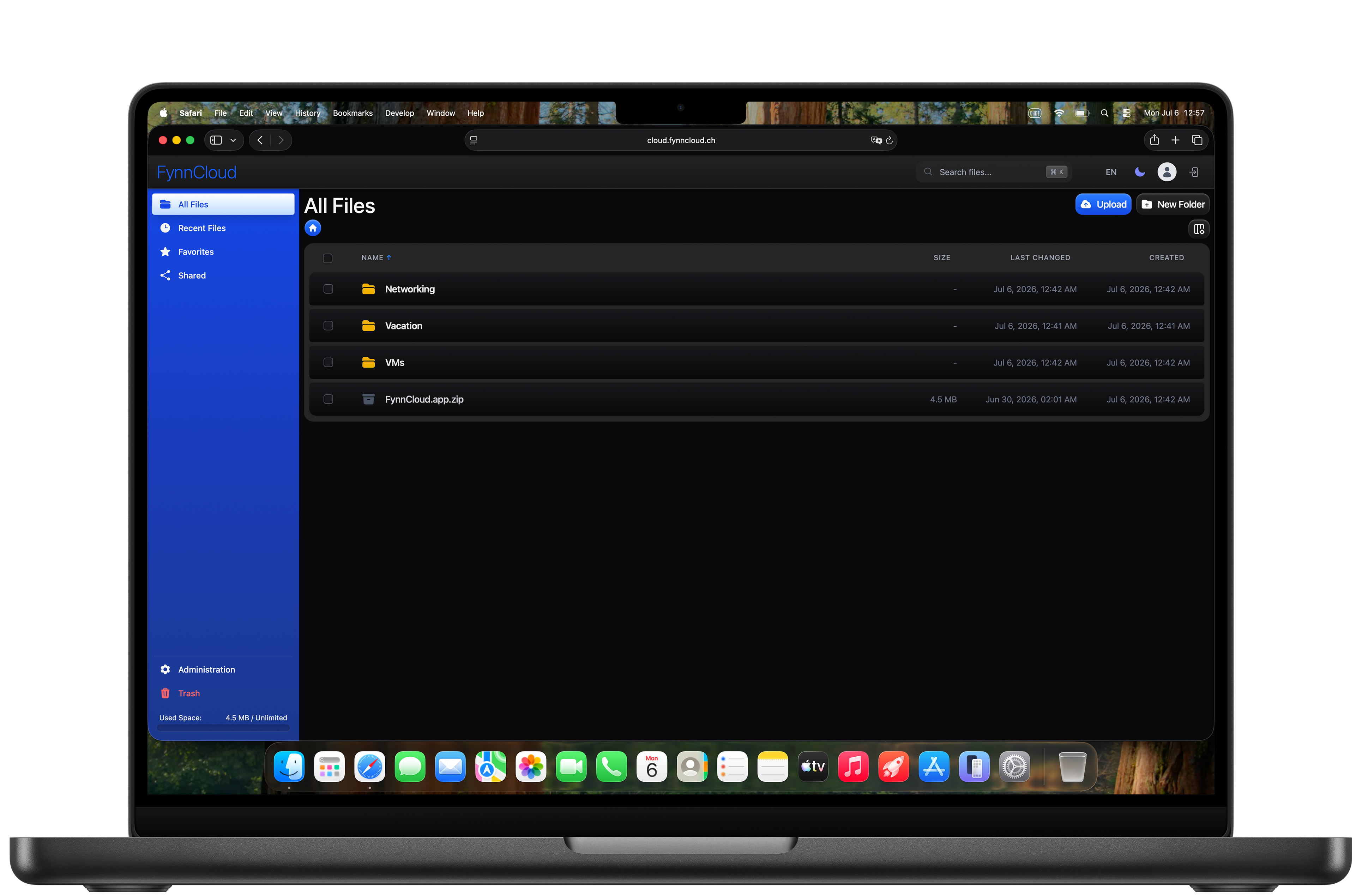Viewport: 1362px width, 896px height.
Task: Sort by the NAME column header
Action: (x=376, y=258)
